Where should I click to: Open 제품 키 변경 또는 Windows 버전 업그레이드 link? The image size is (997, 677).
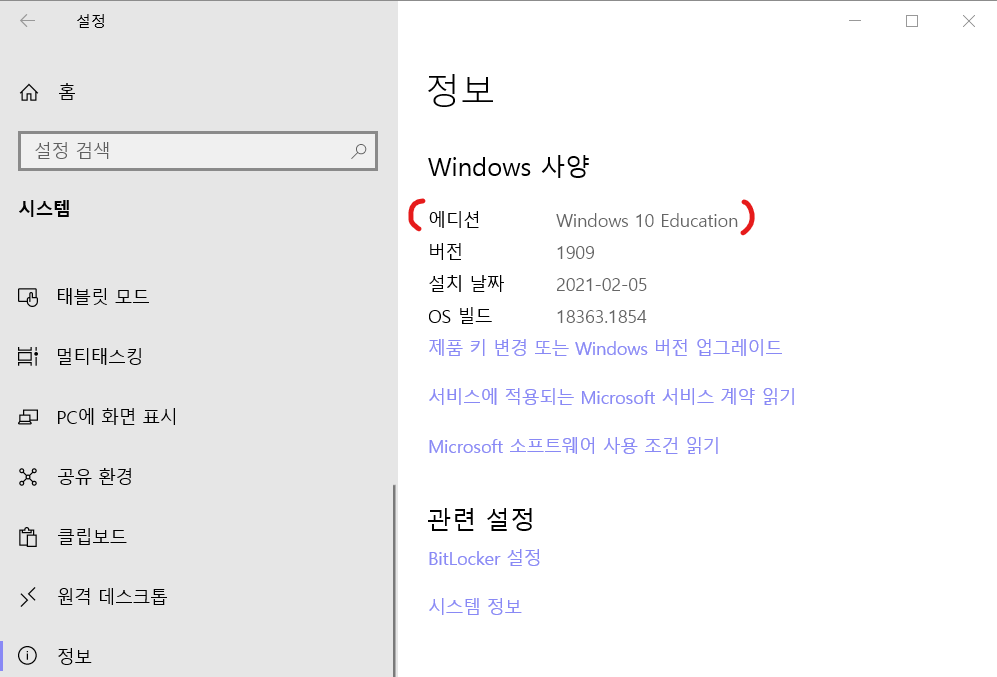click(605, 348)
